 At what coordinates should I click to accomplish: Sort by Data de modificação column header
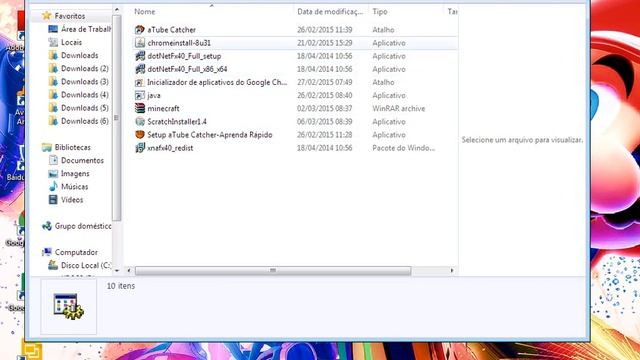click(331, 11)
